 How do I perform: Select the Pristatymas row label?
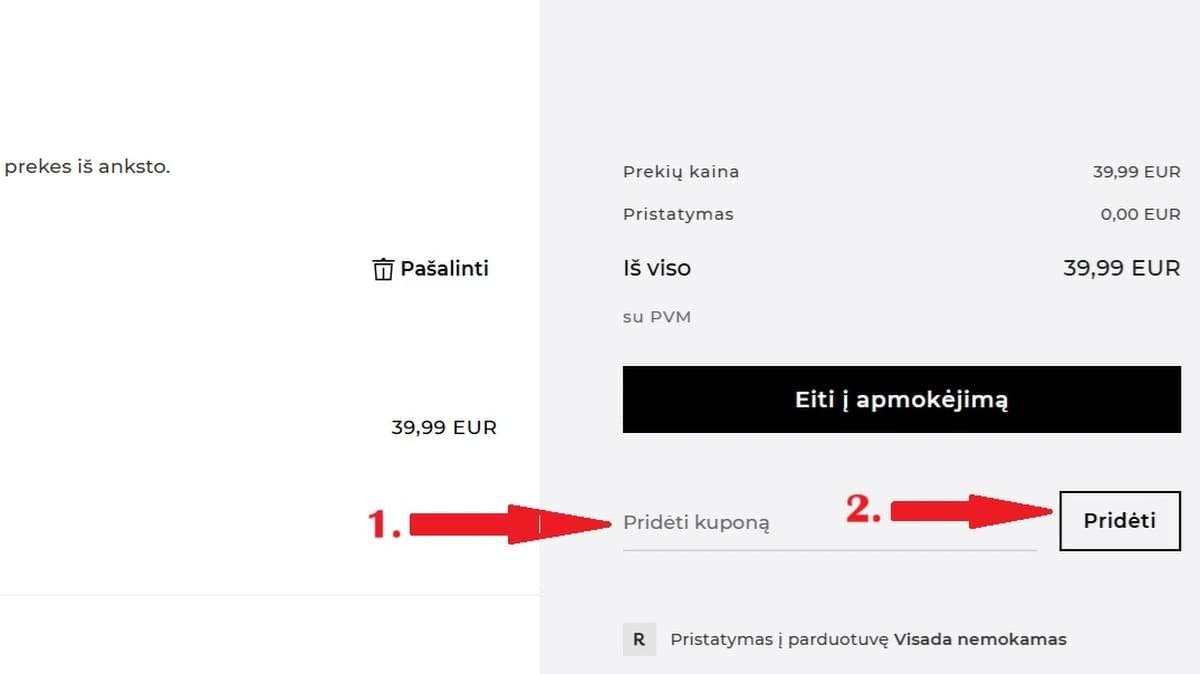(678, 214)
